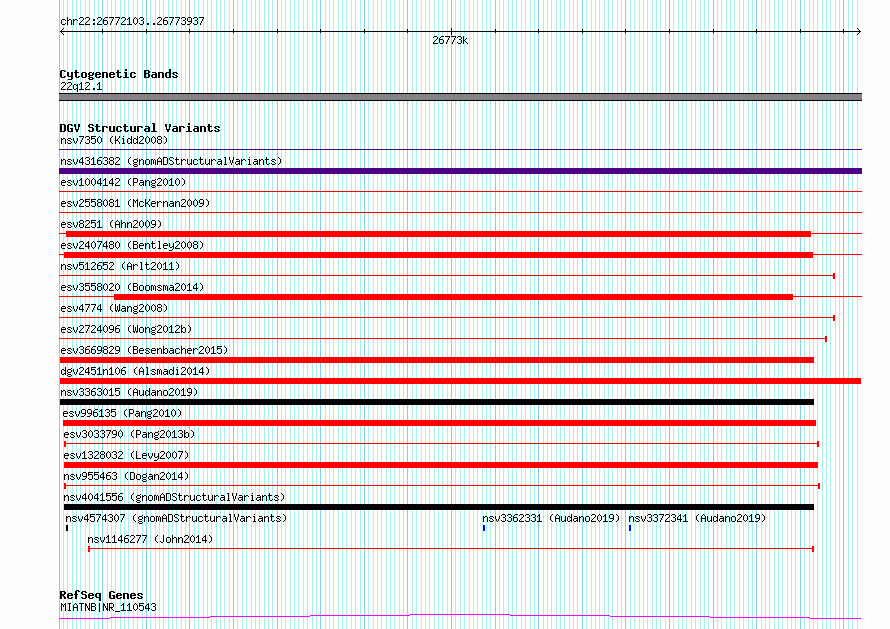Select esv996135 (Pang2010) variant label
890x629 pixels.
[x=123, y=413]
